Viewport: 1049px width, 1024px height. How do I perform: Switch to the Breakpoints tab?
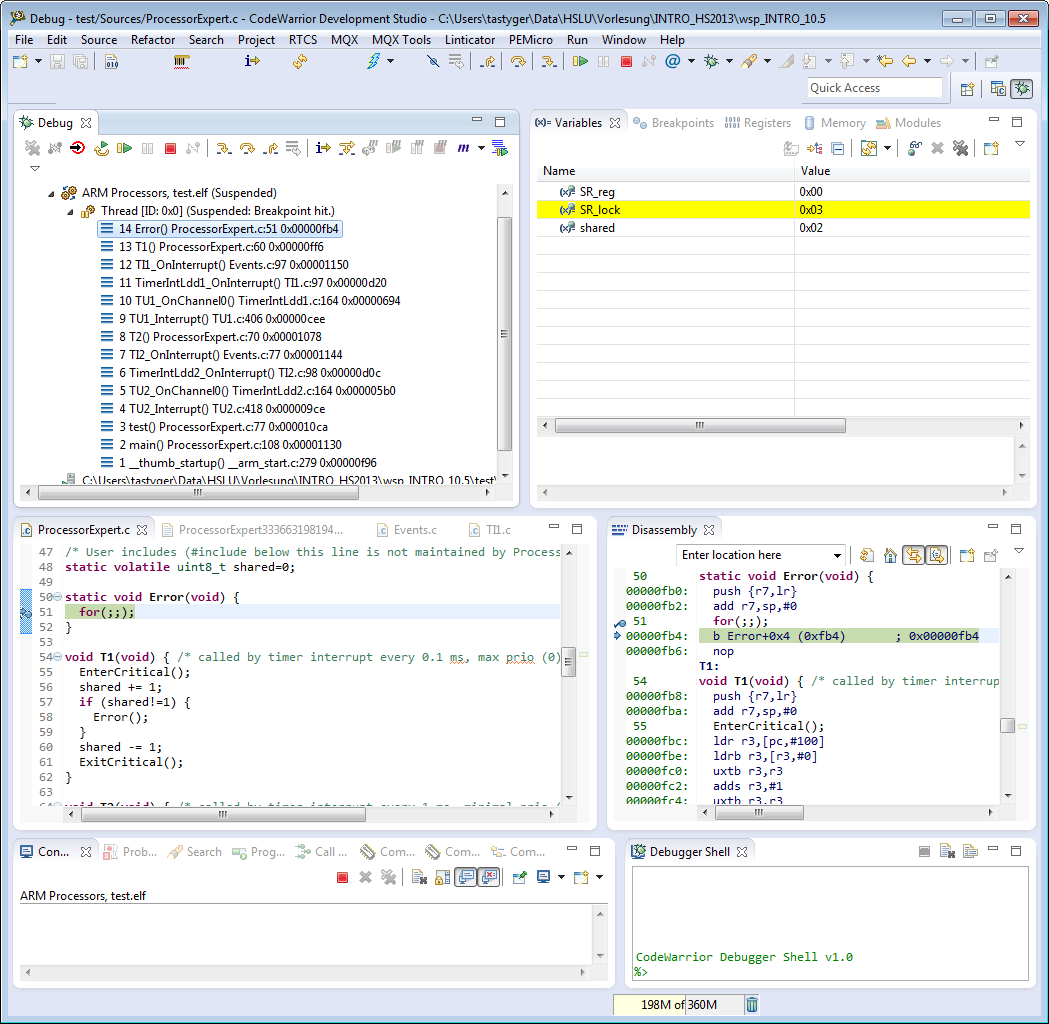coord(674,123)
